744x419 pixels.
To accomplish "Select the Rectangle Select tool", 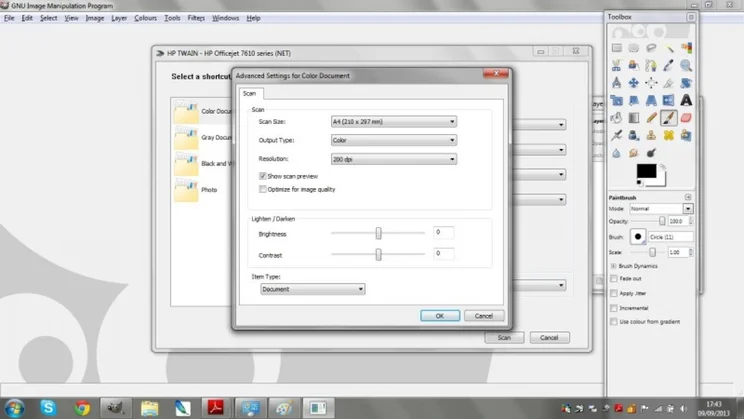I will [x=618, y=47].
